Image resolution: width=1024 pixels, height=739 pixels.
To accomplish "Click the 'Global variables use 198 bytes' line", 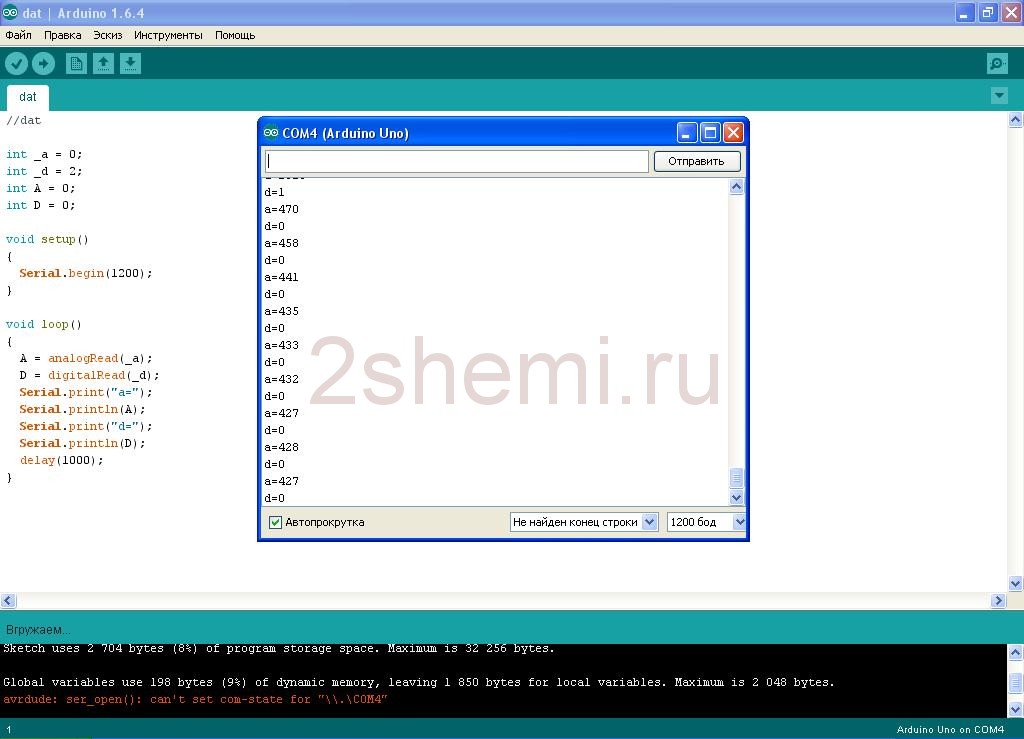I will coord(419,682).
